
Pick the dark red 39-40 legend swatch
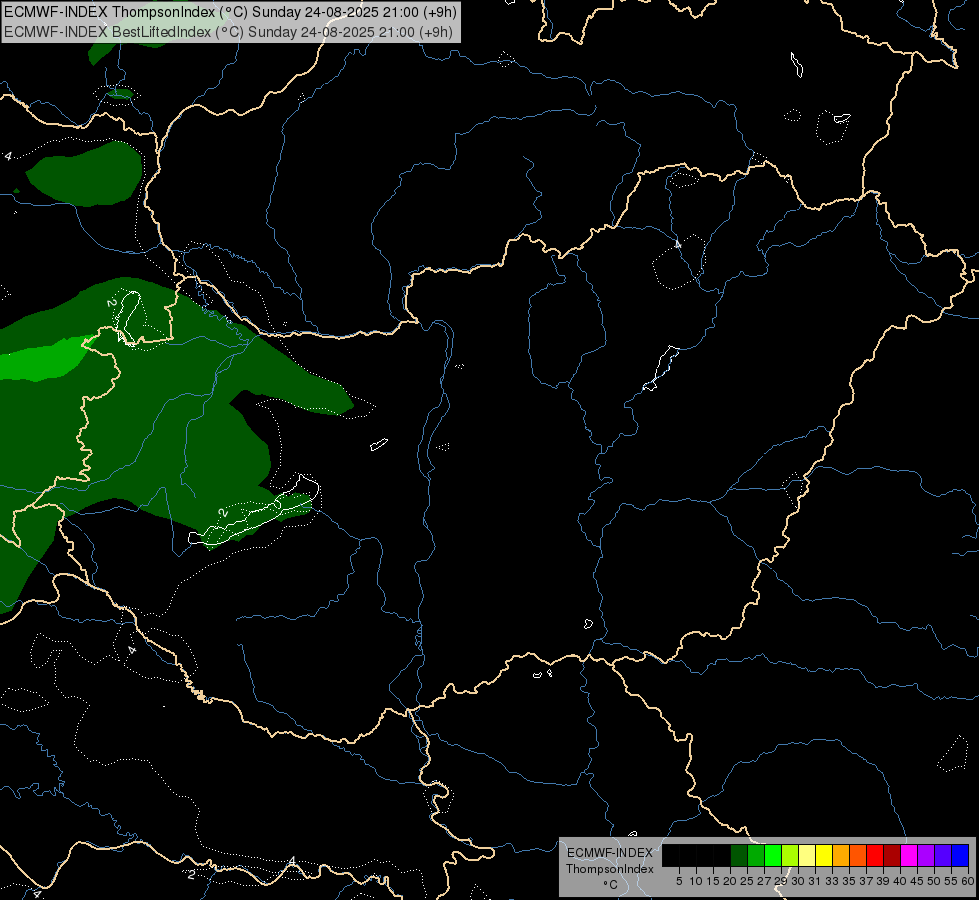coord(892,855)
